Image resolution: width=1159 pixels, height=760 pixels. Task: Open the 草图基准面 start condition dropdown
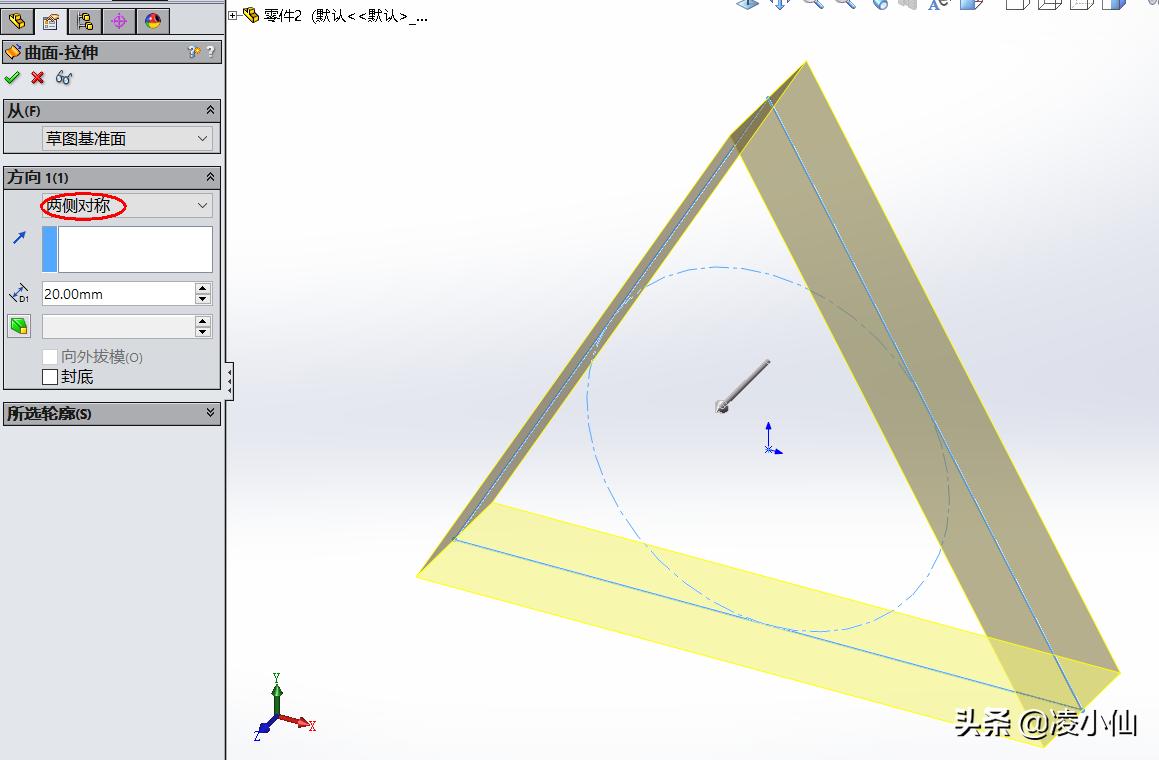(125, 138)
